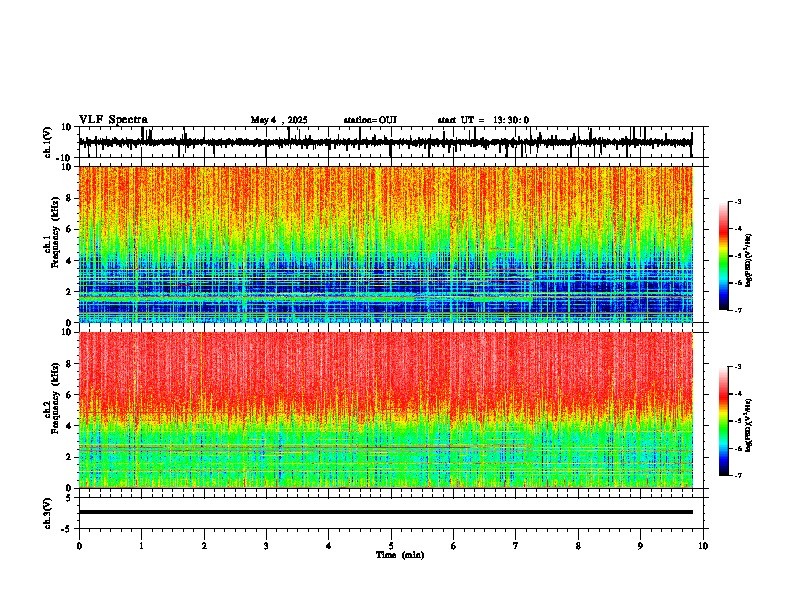This screenshot has height=612, width=792.
Task: Click the "ch.3(V)" axis label
Action: (x=48, y=513)
